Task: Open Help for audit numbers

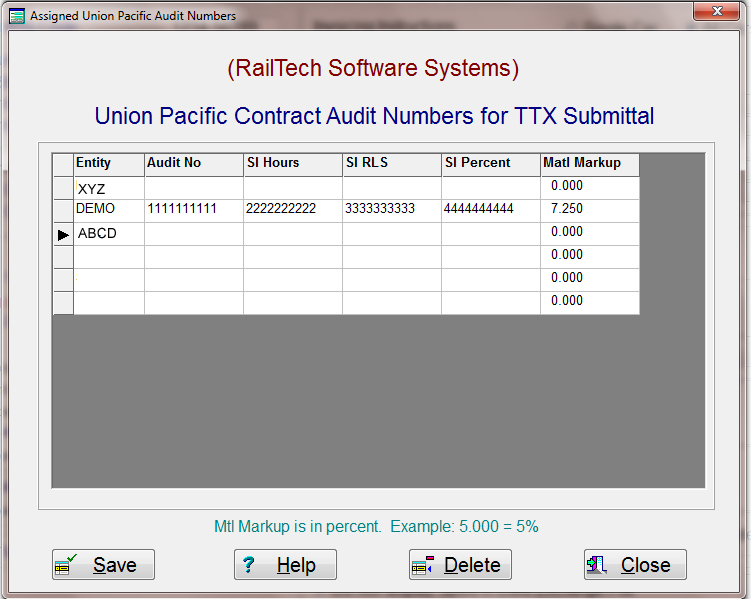Action: point(285,565)
